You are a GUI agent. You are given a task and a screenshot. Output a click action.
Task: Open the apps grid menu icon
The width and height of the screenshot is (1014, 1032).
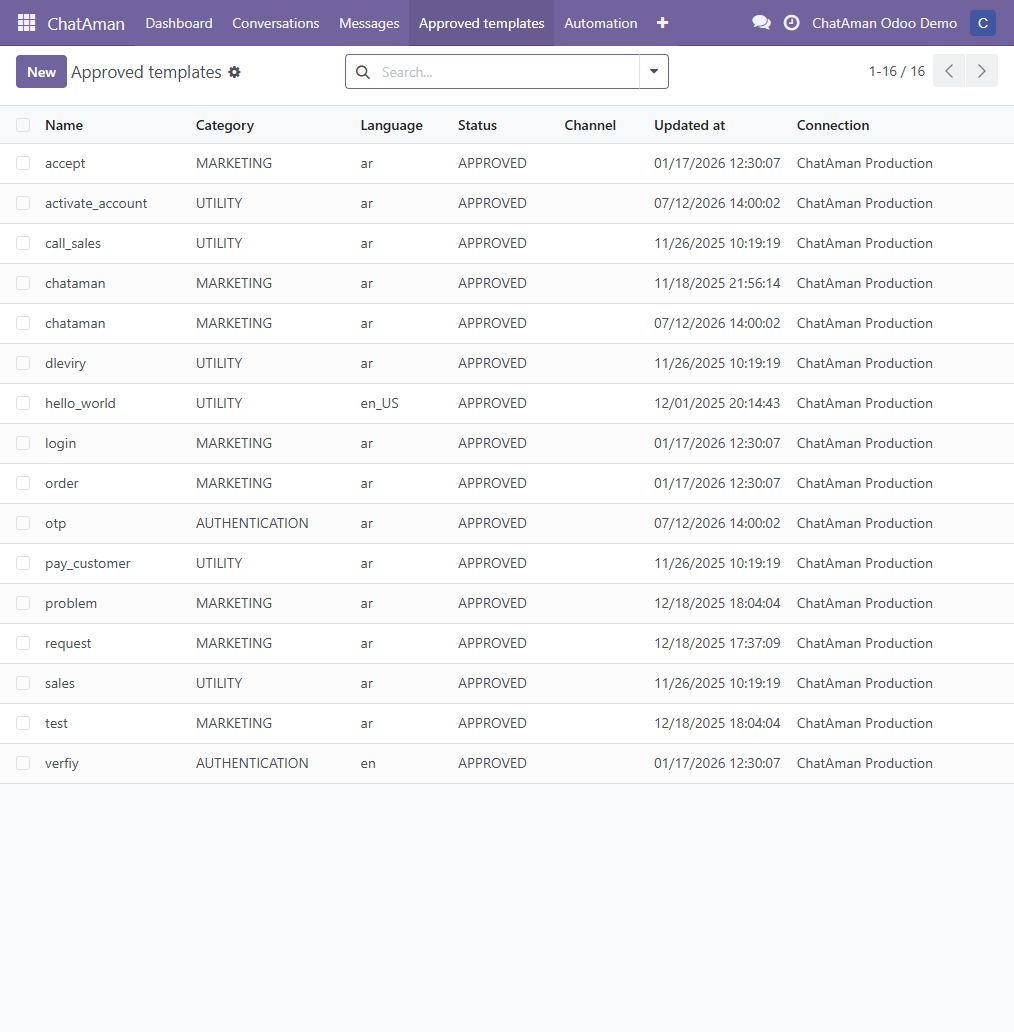pos(26,23)
